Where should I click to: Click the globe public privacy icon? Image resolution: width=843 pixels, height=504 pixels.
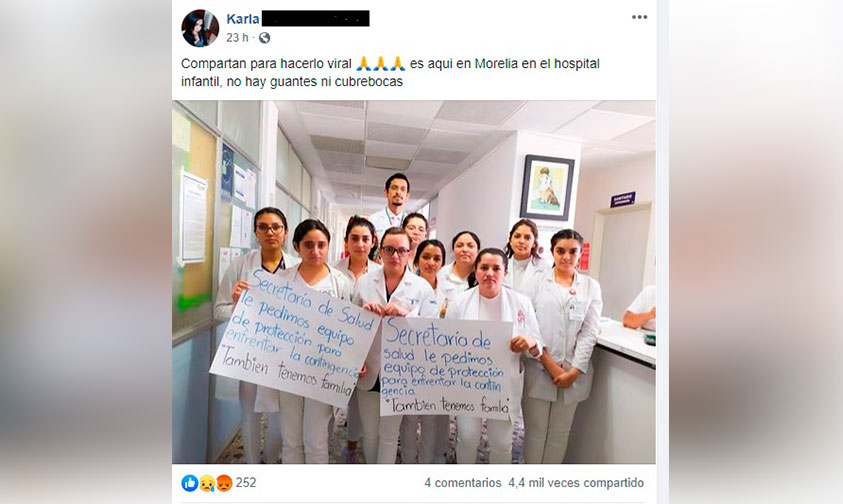[264, 38]
